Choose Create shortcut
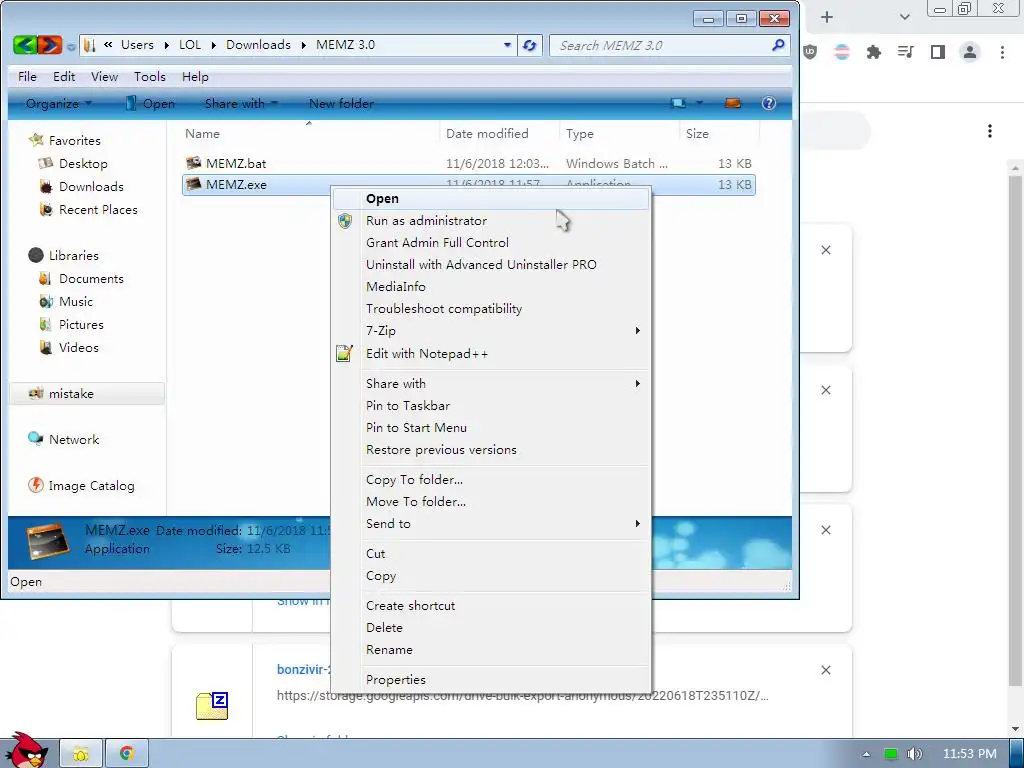 (x=492, y=605)
